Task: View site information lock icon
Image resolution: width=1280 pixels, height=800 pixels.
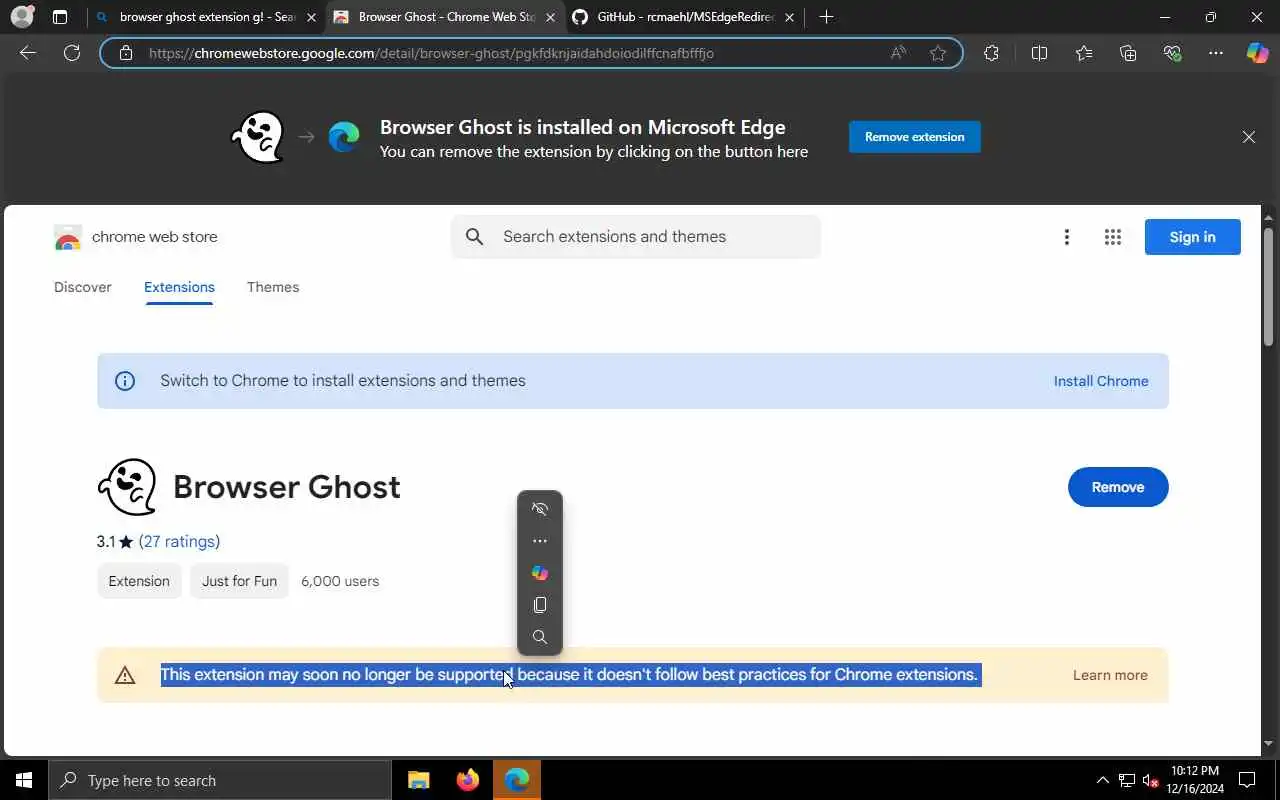Action: [x=125, y=53]
